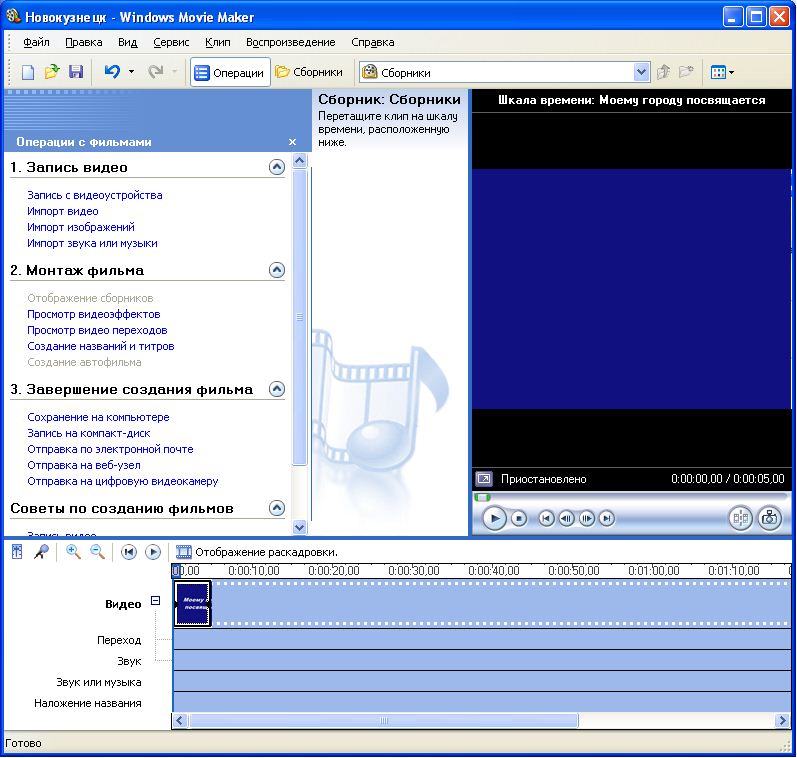
Task: Open the Правка menu
Action: 84,42
